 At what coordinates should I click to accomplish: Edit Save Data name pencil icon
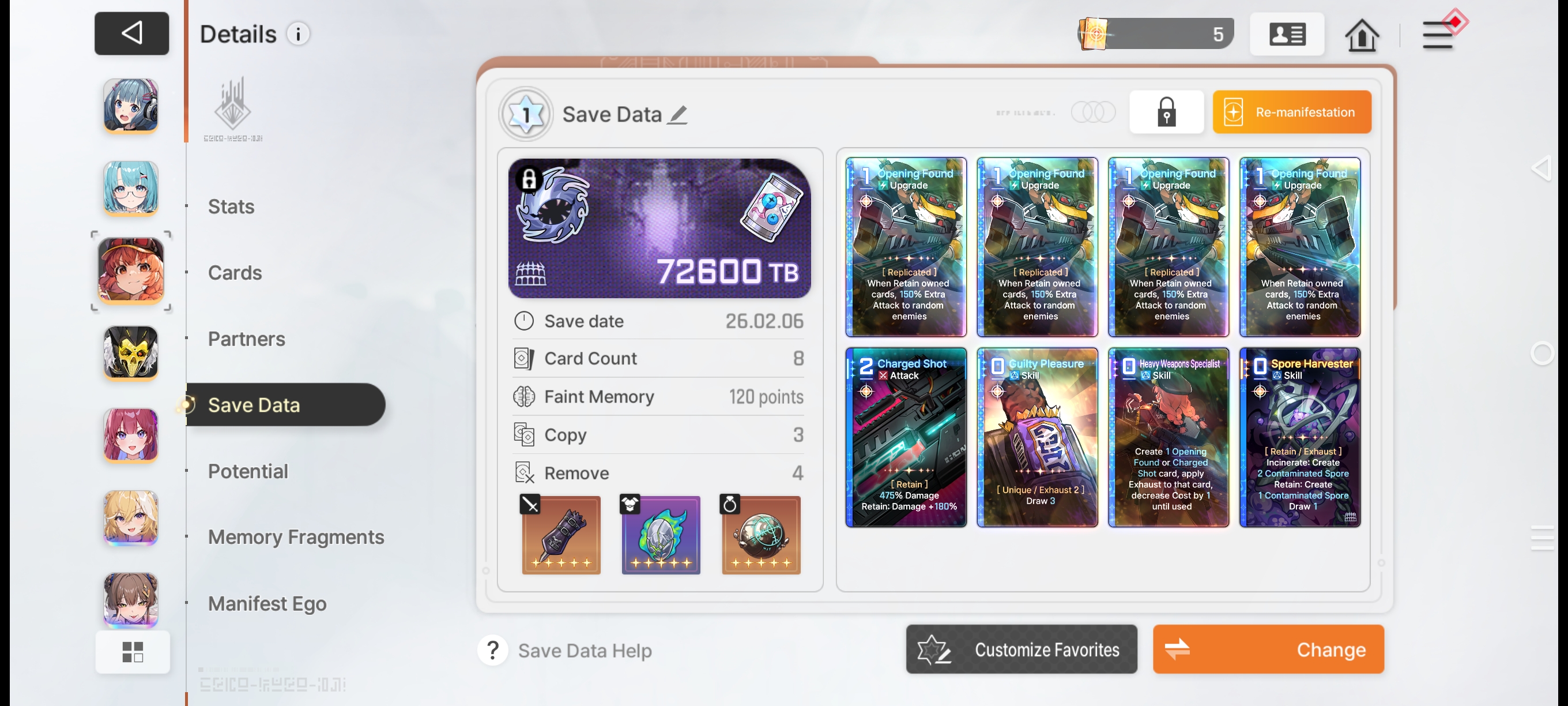tap(677, 115)
